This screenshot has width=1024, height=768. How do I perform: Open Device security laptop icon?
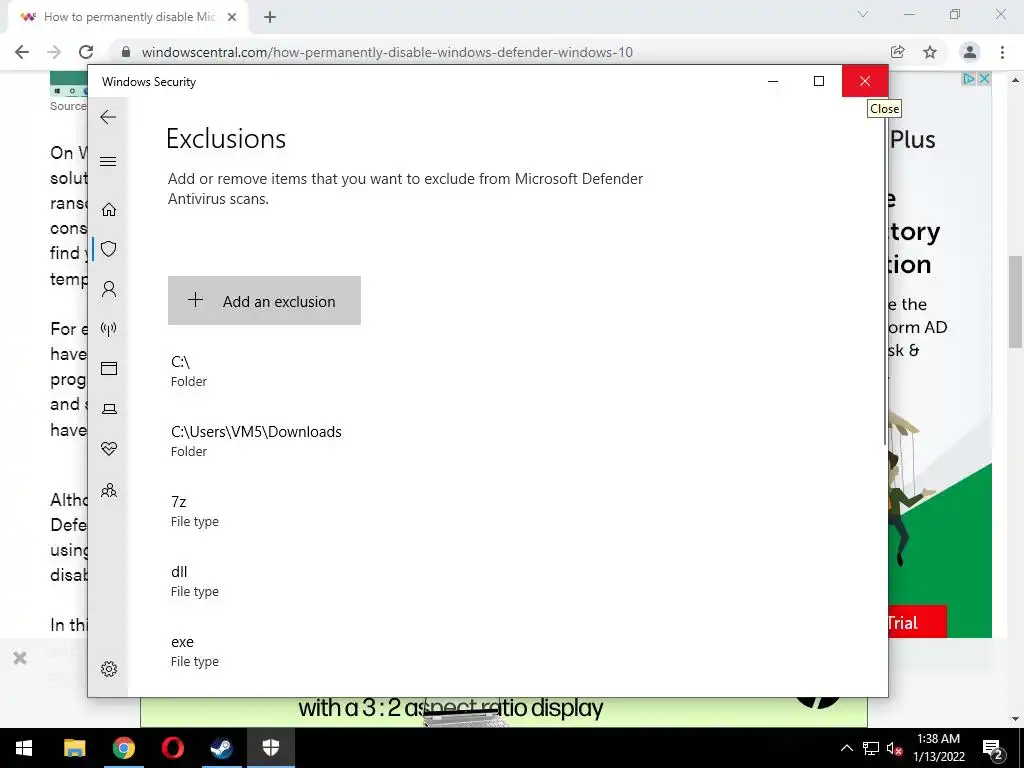click(109, 409)
